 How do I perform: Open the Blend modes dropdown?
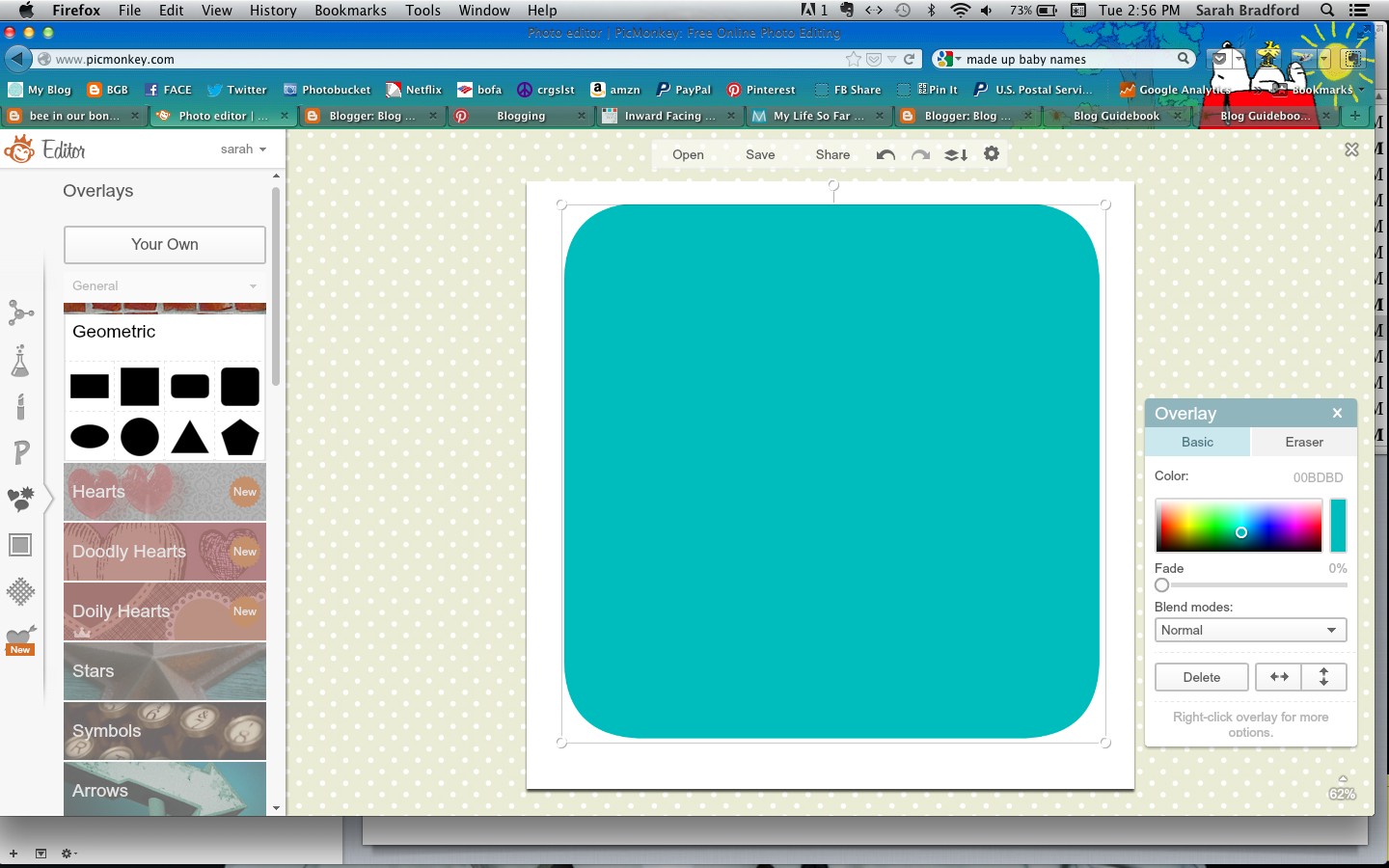point(1250,630)
